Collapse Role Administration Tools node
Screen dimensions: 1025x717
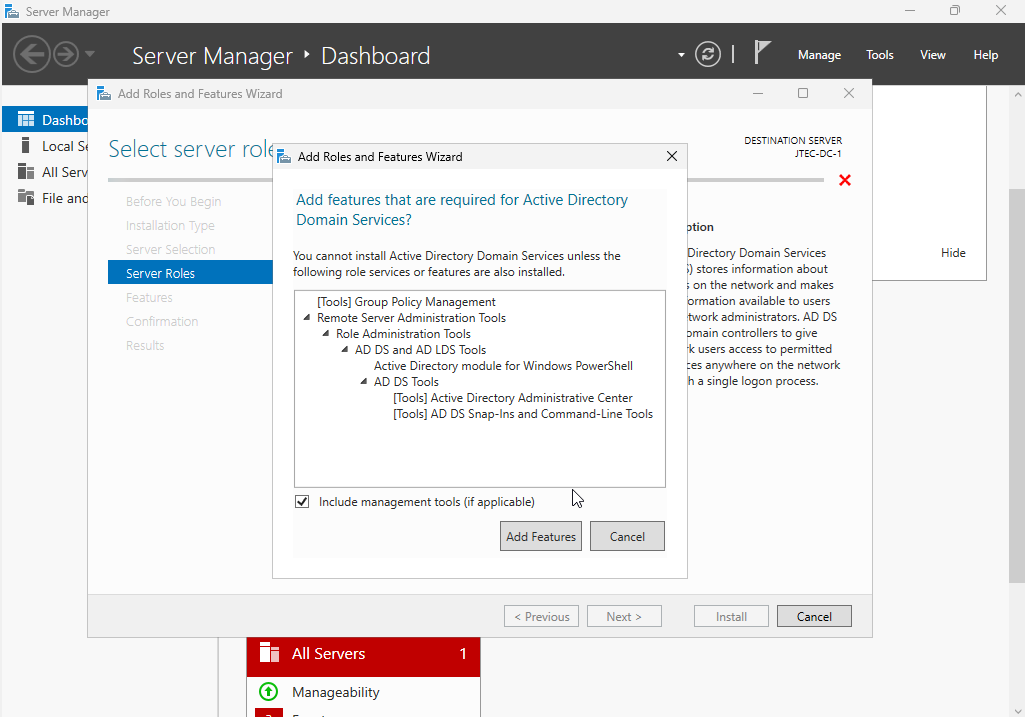click(x=326, y=333)
